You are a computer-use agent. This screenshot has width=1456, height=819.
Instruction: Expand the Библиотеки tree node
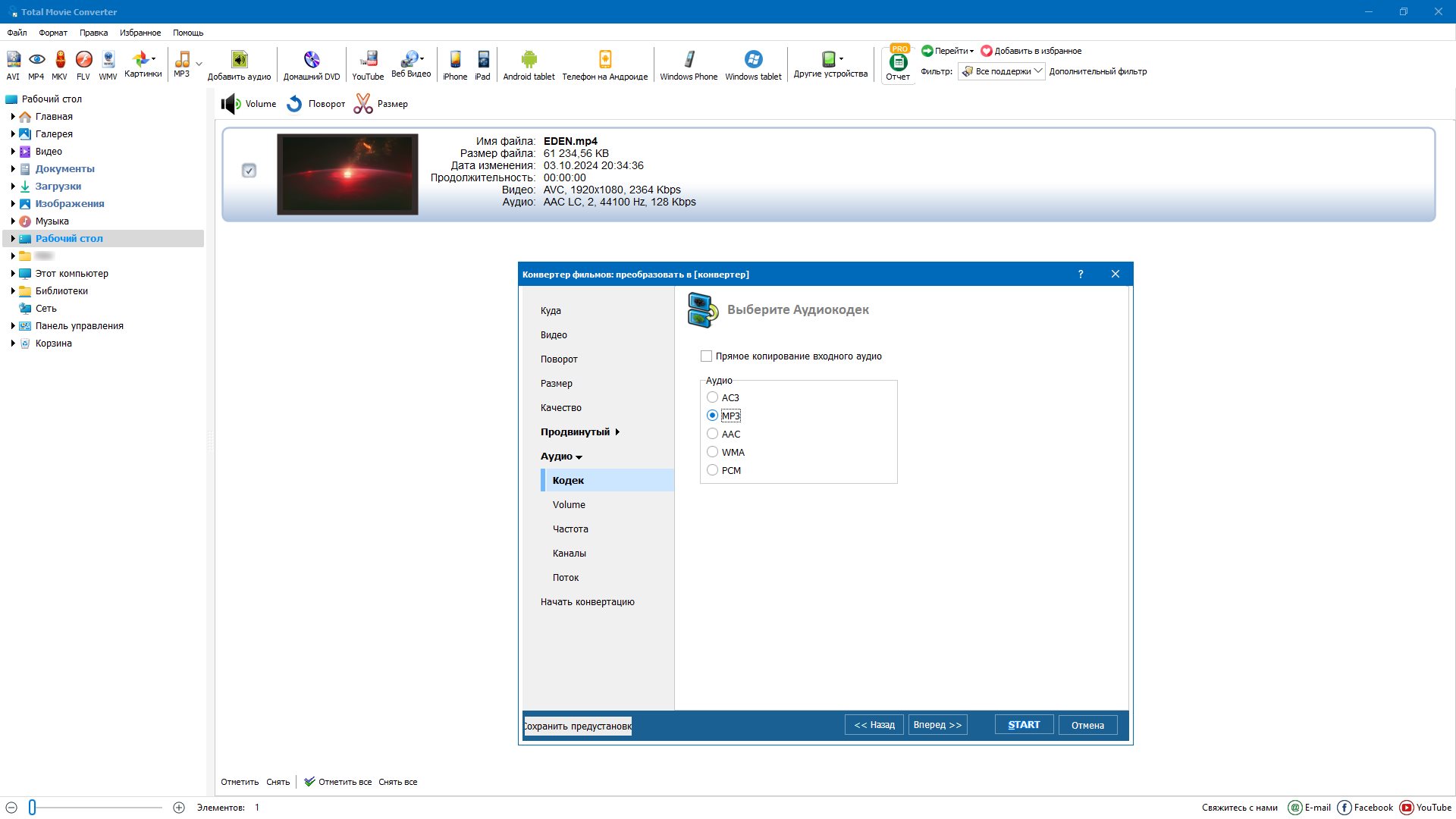[13, 291]
